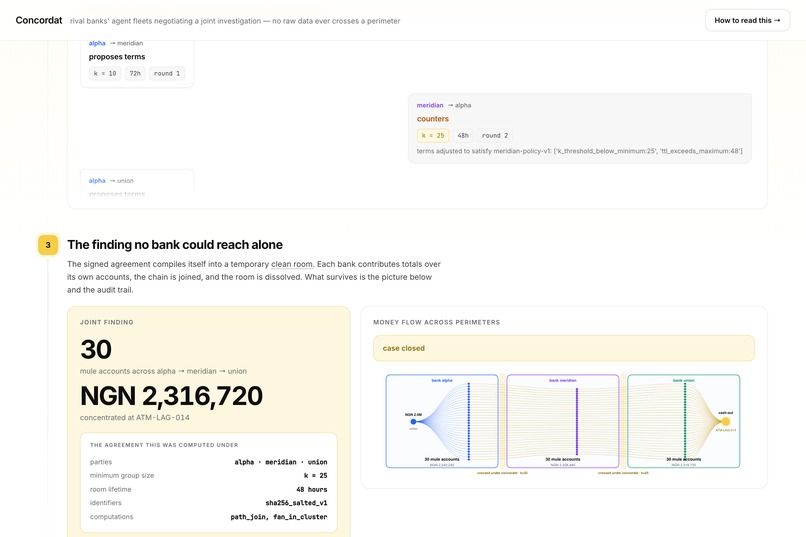Select the "72h" term chip
Image resolution: width=806 pixels, height=537 pixels.
click(x=135, y=73)
